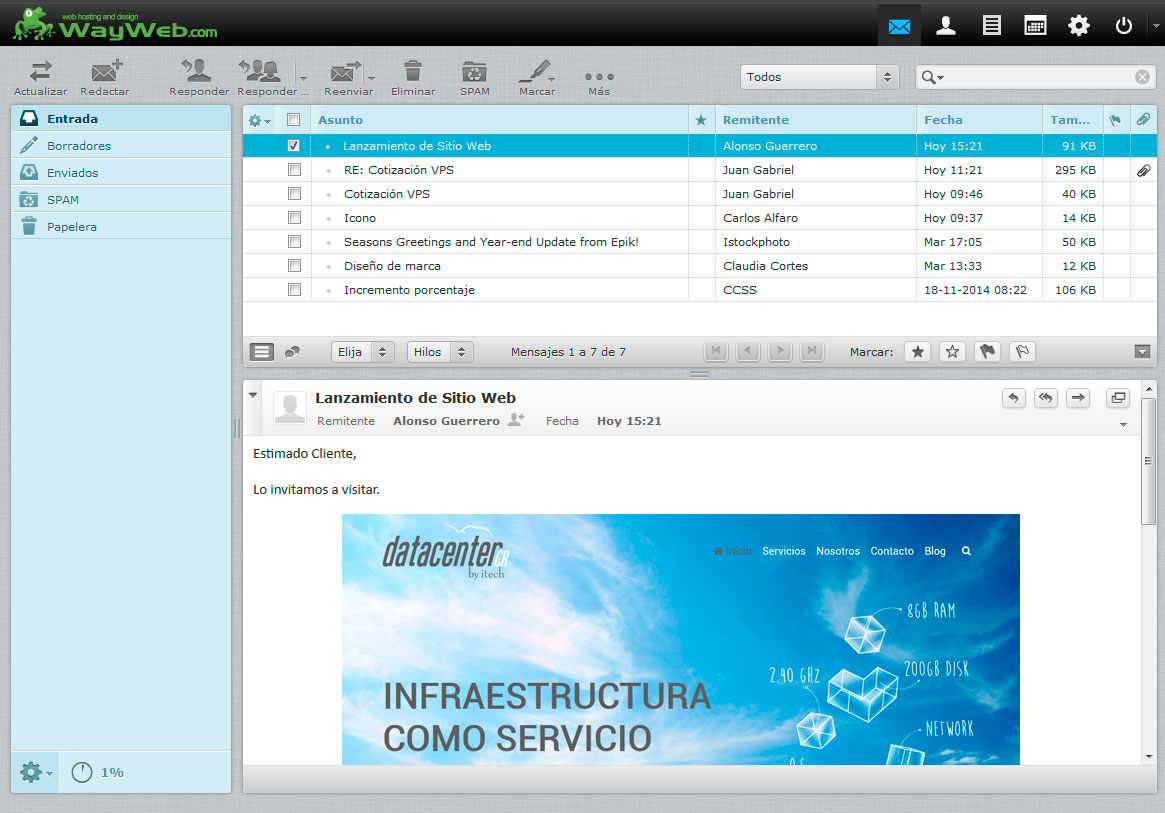Check Incremento porcentaje checkbox
The height and width of the screenshot is (813, 1165).
294,290
